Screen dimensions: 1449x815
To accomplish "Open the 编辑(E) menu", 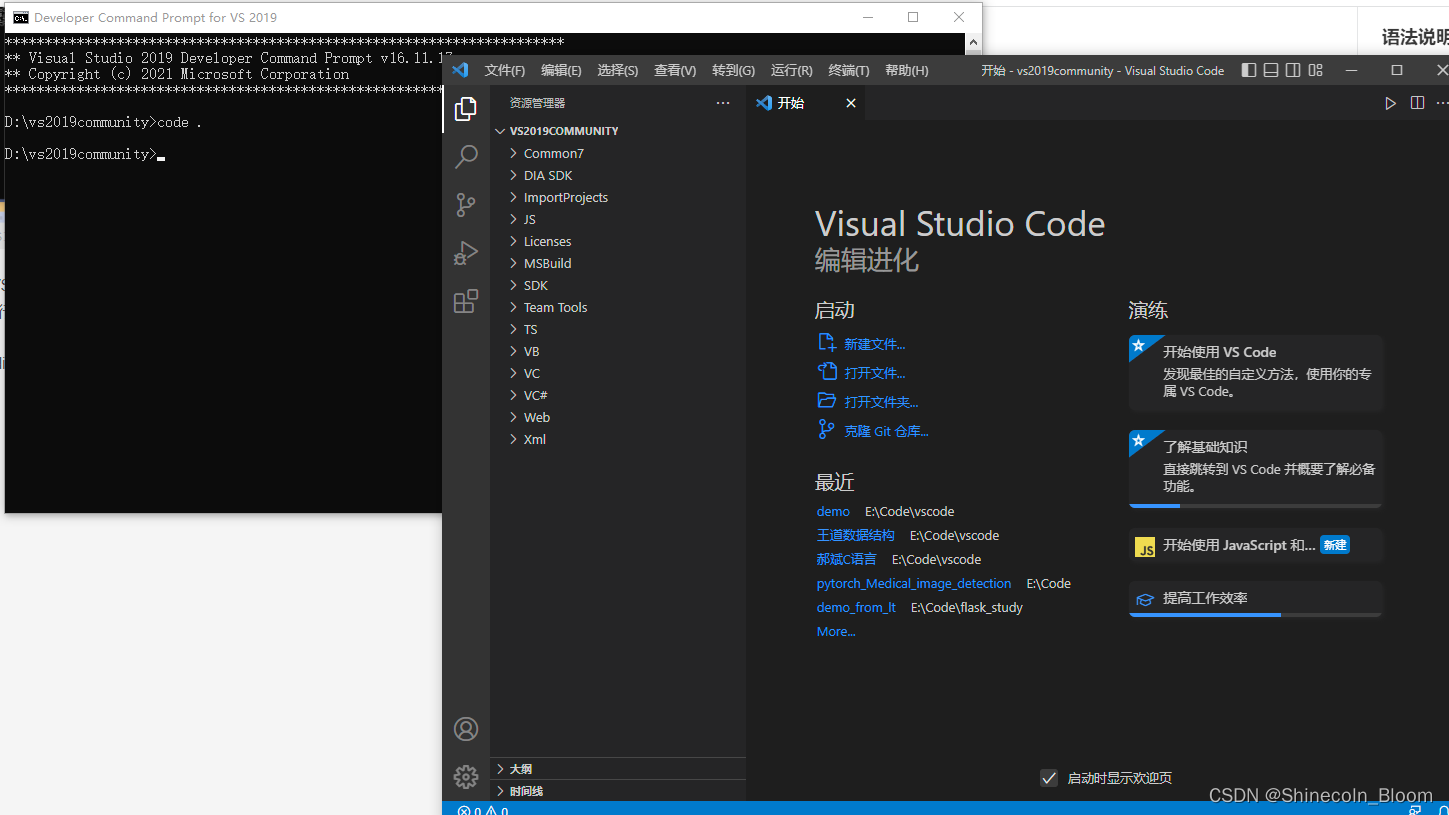I will click(x=561, y=70).
